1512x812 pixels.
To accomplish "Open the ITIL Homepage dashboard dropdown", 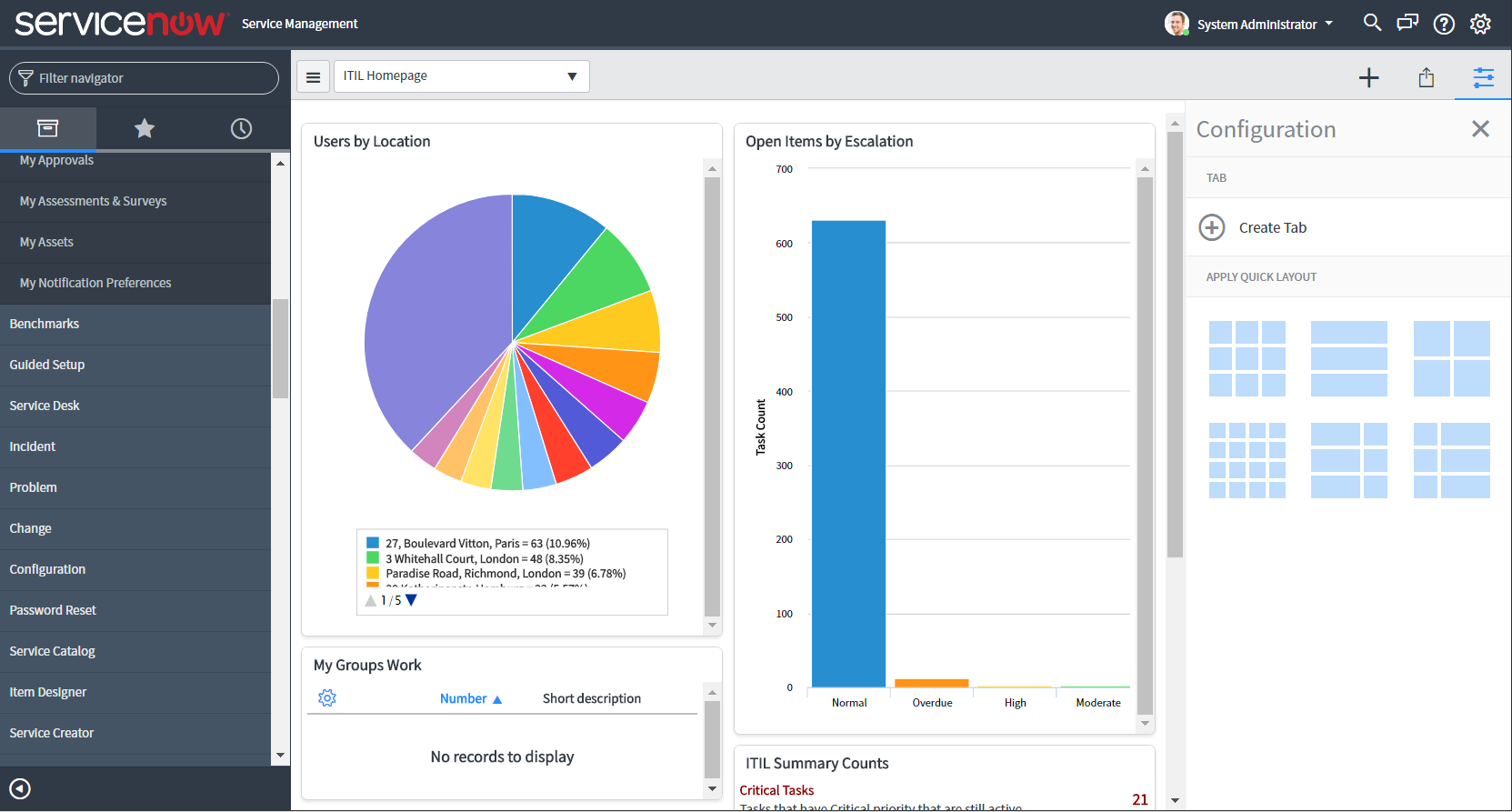I will pos(462,76).
